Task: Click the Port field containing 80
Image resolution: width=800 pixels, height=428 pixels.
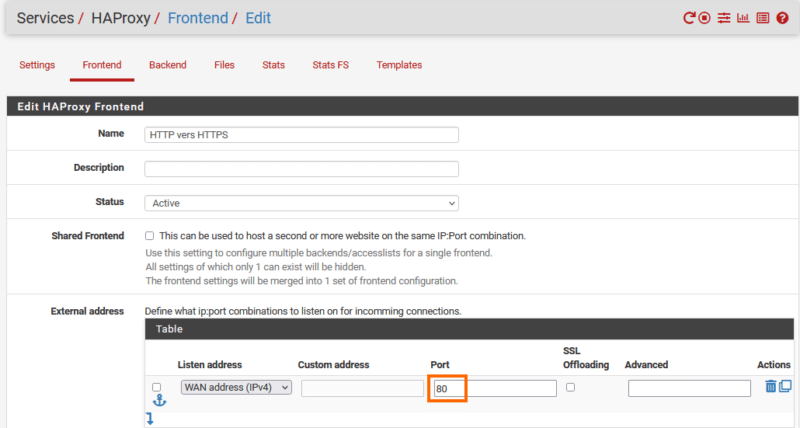Action: coord(495,388)
